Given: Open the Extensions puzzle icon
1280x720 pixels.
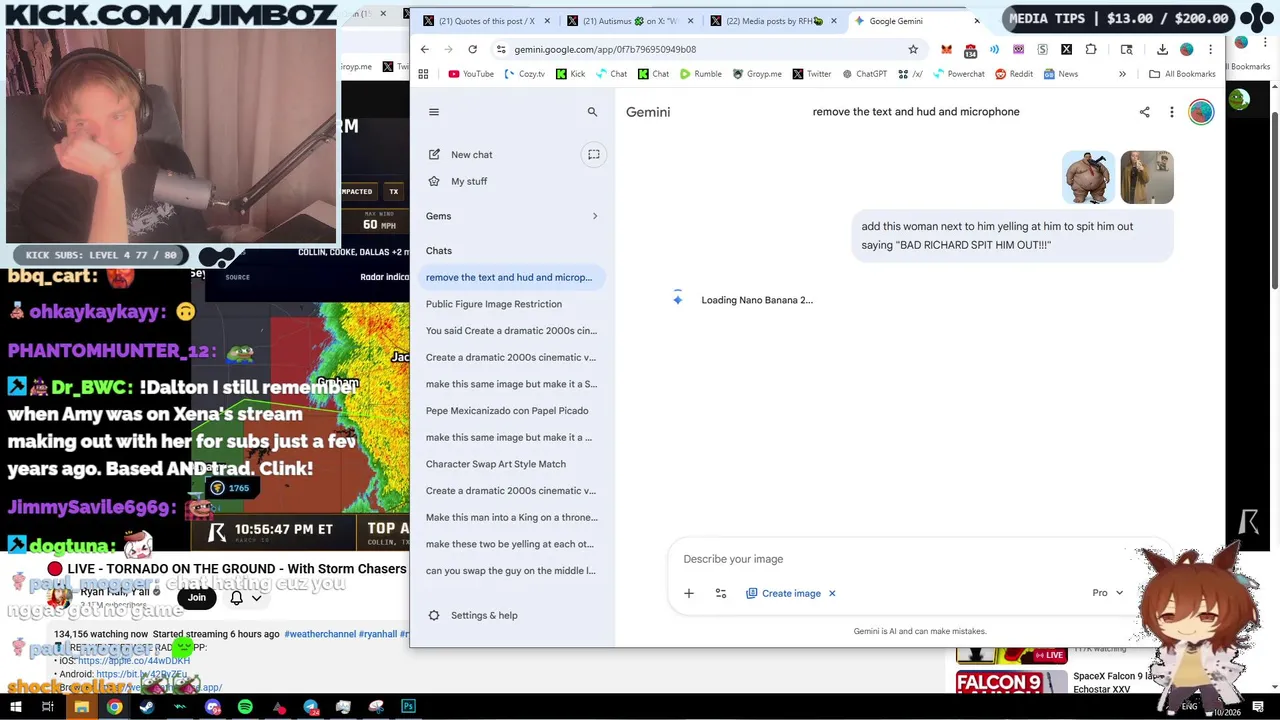Looking at the screenshot, I should (1090, 49).
